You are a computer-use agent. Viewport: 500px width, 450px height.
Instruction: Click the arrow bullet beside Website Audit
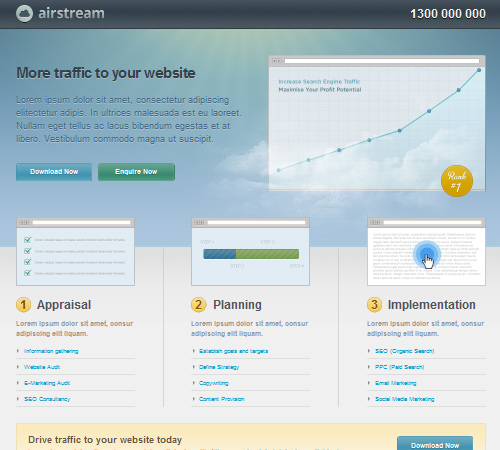18,367
